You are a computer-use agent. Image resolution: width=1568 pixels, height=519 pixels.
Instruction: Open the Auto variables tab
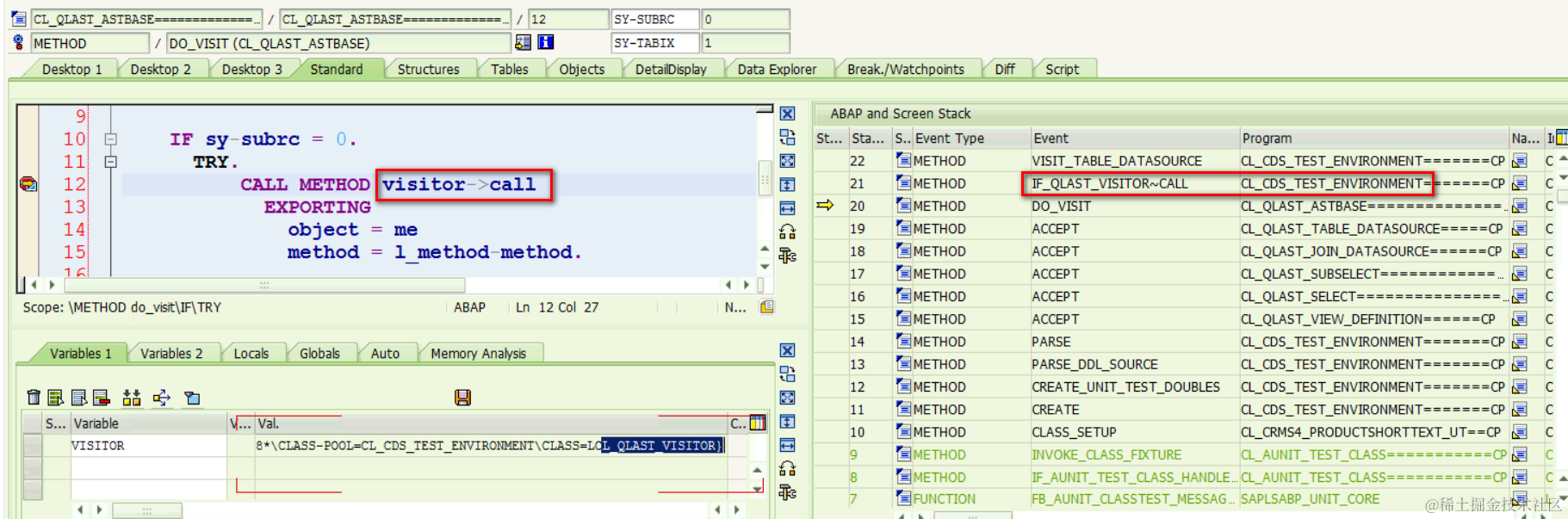tap(385, 353)
